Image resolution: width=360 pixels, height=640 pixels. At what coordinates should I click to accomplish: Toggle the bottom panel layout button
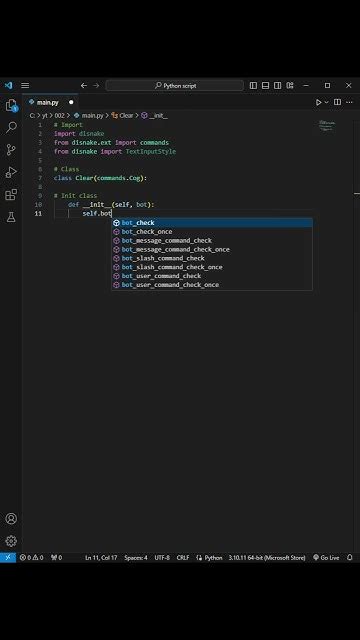265,85
